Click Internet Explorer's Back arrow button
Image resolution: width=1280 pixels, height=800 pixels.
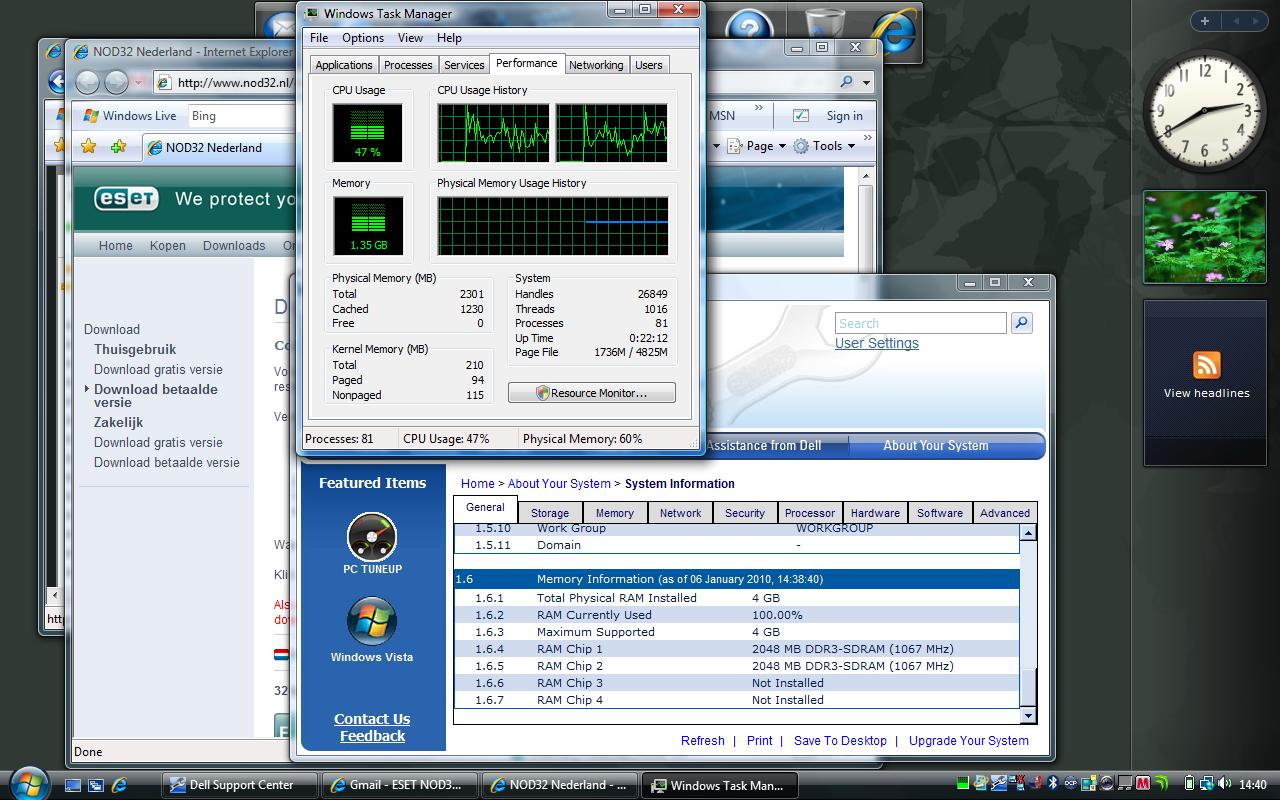tap(89, 83)
